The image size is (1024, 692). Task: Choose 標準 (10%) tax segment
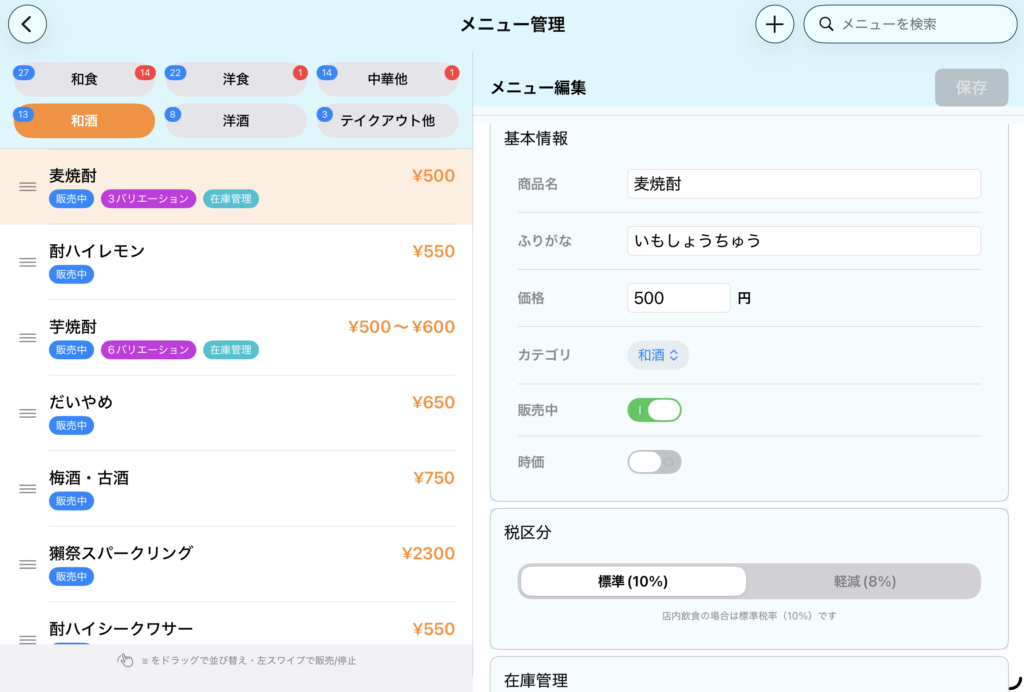(x=633, y=581)
